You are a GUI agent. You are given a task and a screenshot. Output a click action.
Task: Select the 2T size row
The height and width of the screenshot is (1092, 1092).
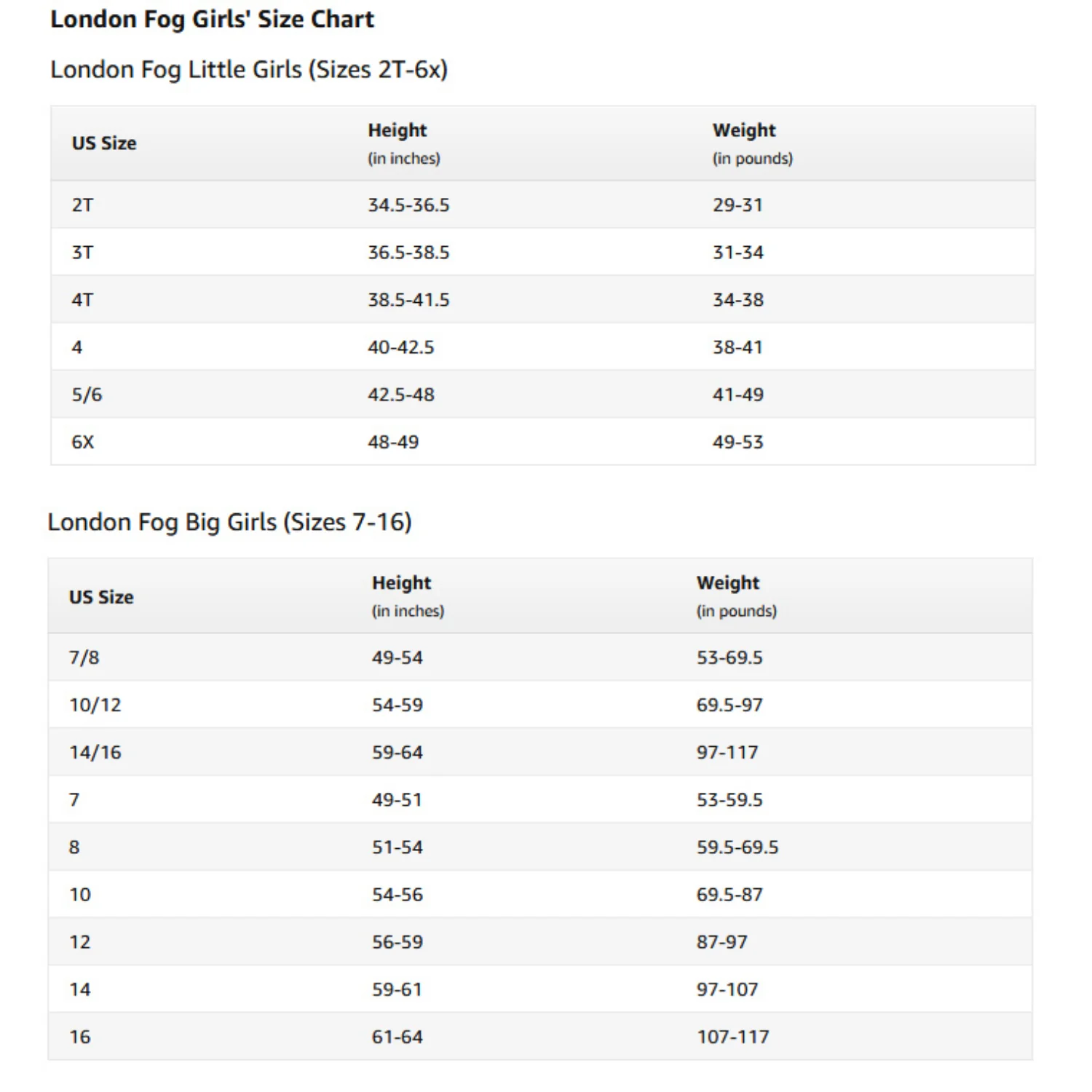point(543,205)
